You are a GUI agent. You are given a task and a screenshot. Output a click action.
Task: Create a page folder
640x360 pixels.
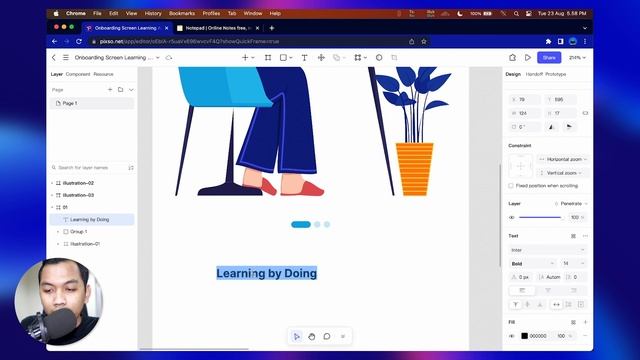pyautogui.click(x=120, y=89)
